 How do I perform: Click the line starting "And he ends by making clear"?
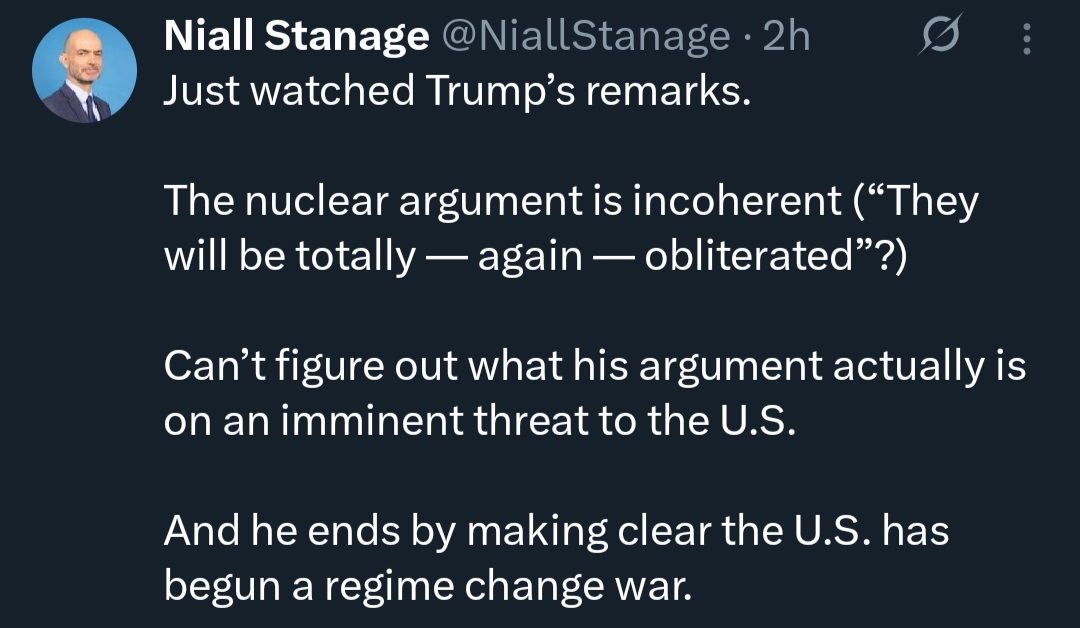tap(556, 531)
